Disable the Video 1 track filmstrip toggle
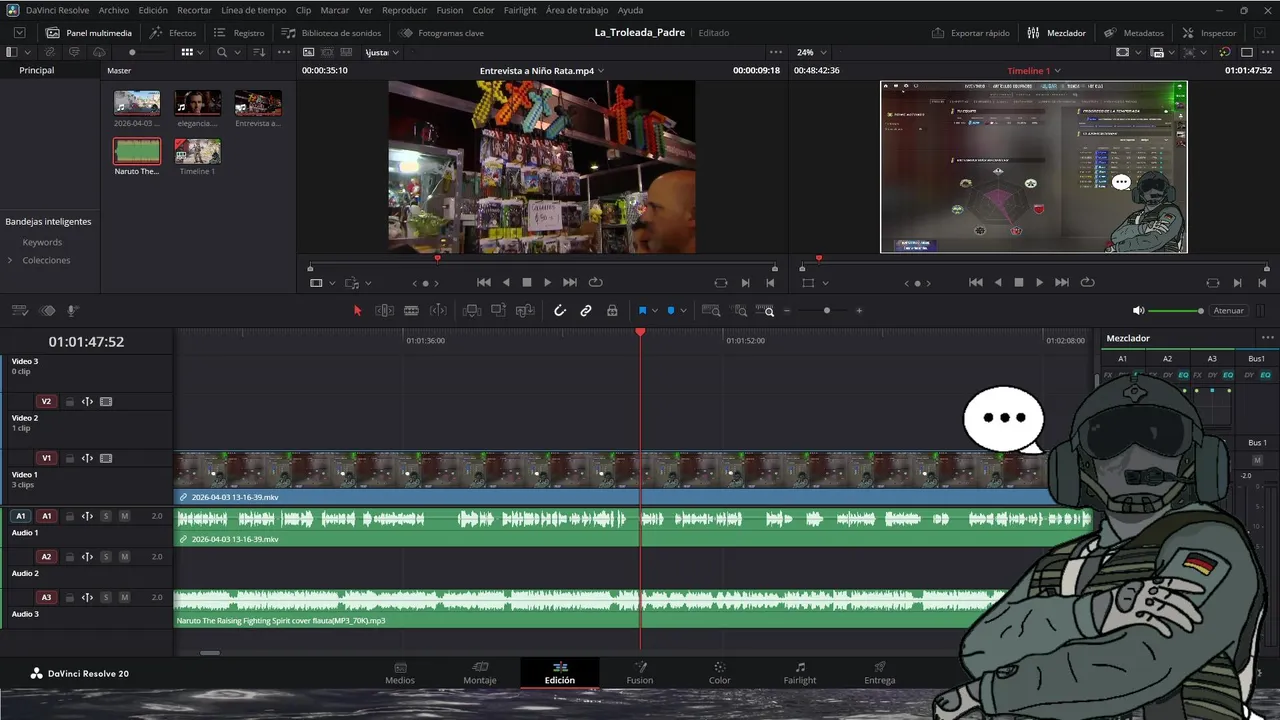The image size is (1280, 720). [106, 459]
